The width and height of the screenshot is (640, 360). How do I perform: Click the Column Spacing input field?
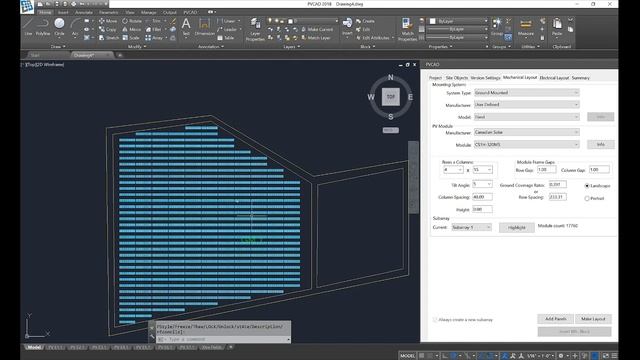point(482,197)
